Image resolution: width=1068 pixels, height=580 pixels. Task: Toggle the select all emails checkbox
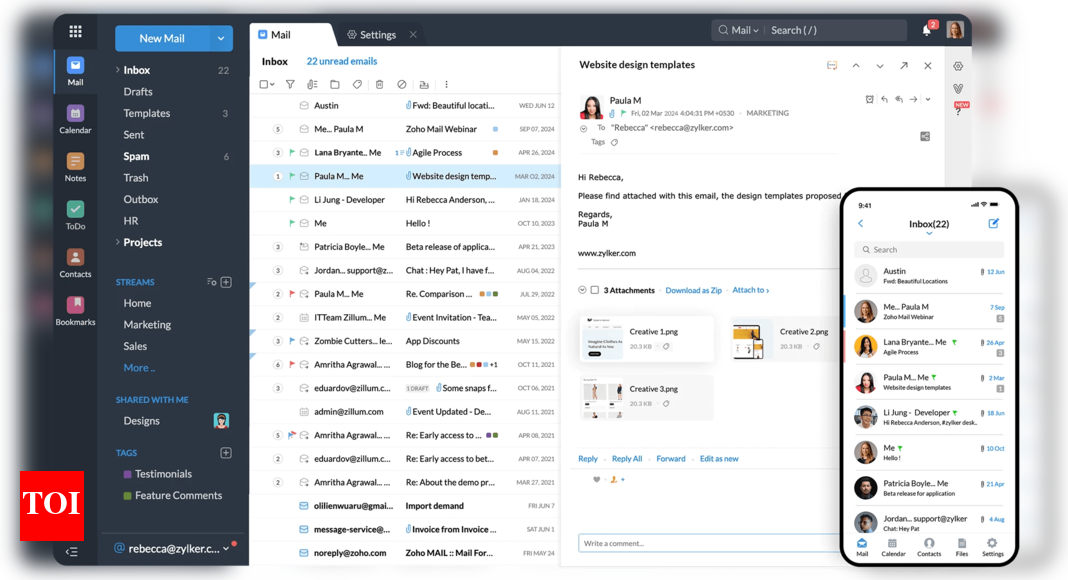tap(264, 85)
